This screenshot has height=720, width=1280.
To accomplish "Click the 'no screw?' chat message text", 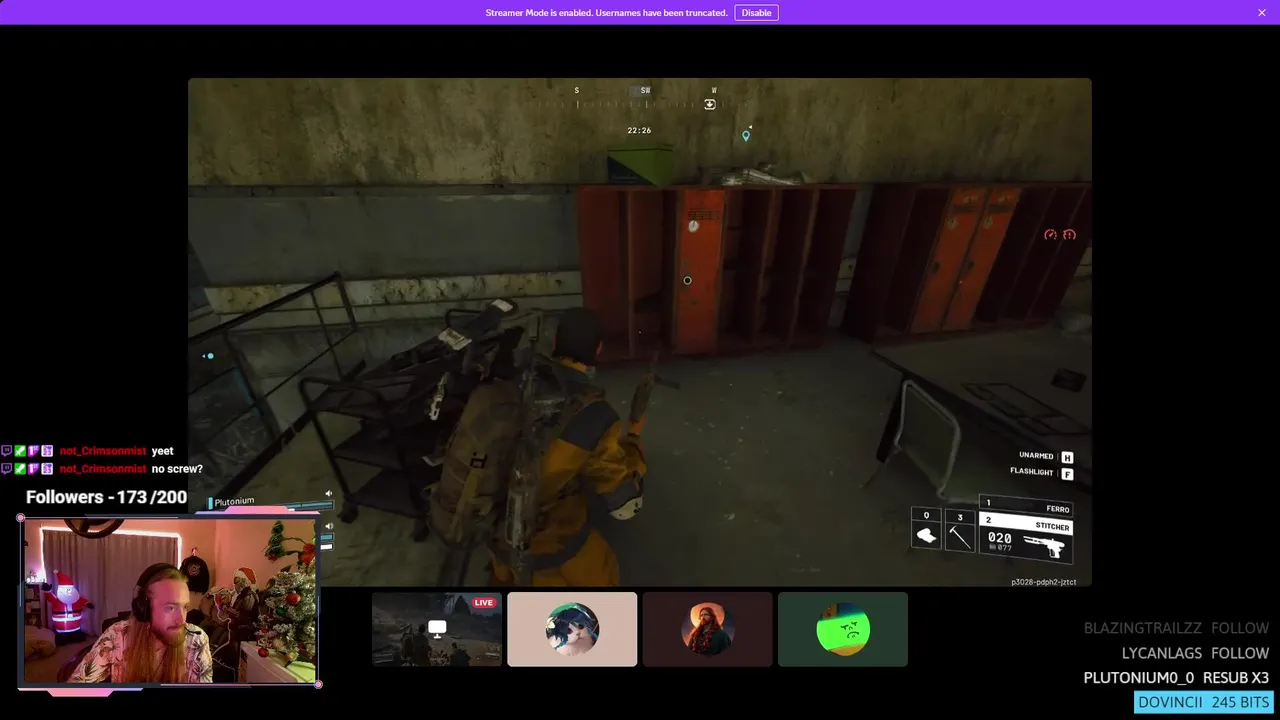I will pyautogui.click(x=177, y=469).
